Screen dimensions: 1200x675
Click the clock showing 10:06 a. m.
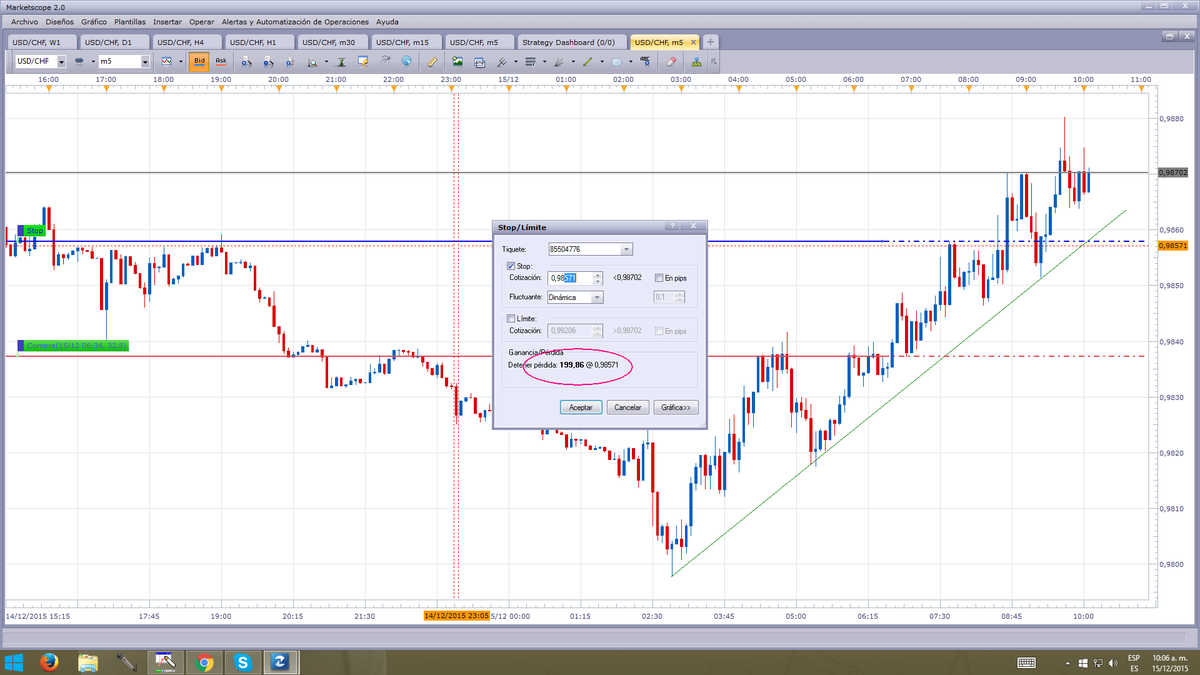coord(1171,656)
